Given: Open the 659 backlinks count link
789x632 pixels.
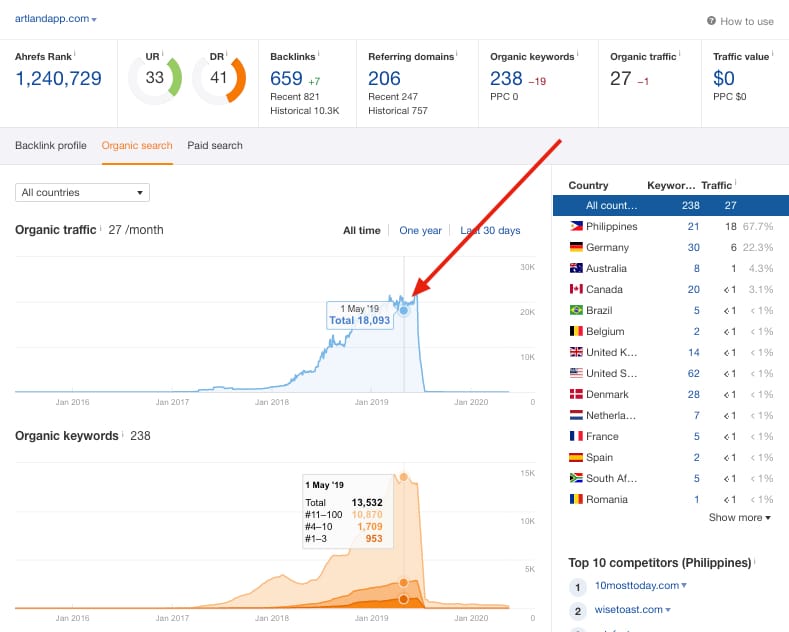Looking at the screenshot, I should click(x=286, y=78).
